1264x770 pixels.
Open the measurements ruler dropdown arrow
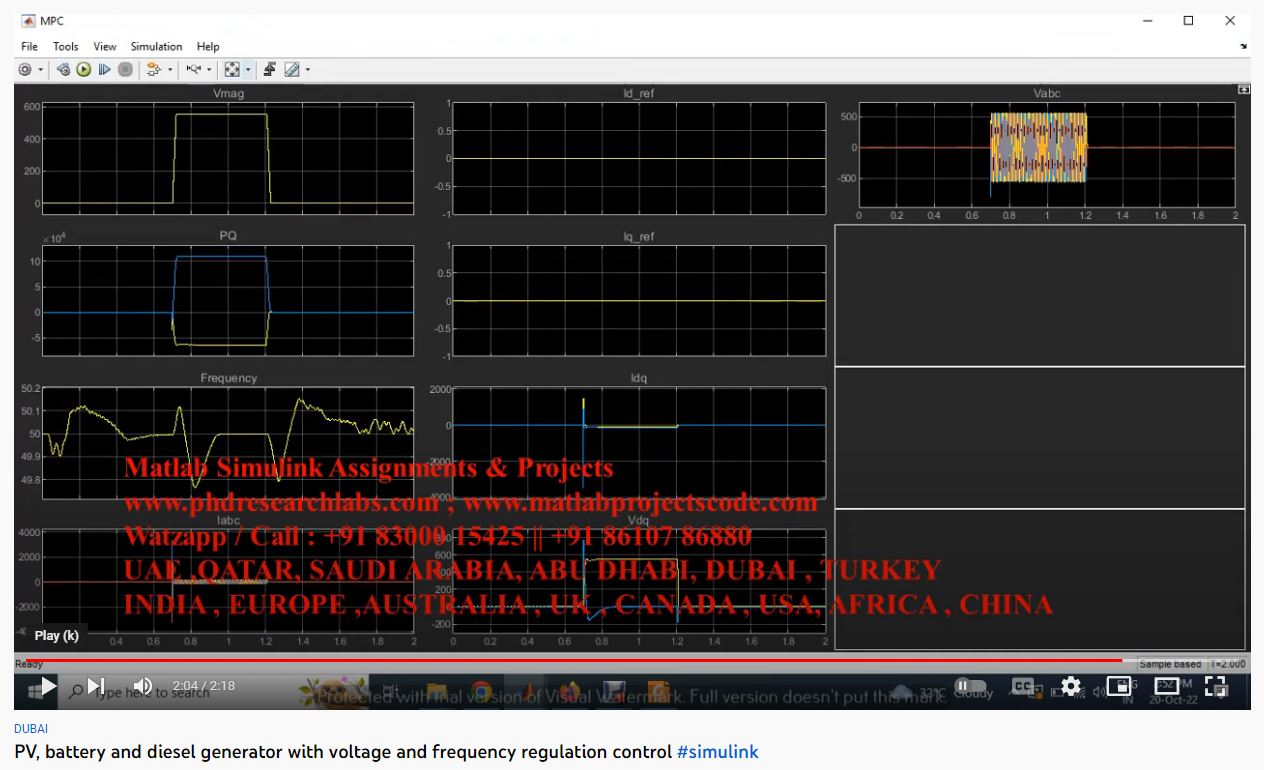(308, 70)
